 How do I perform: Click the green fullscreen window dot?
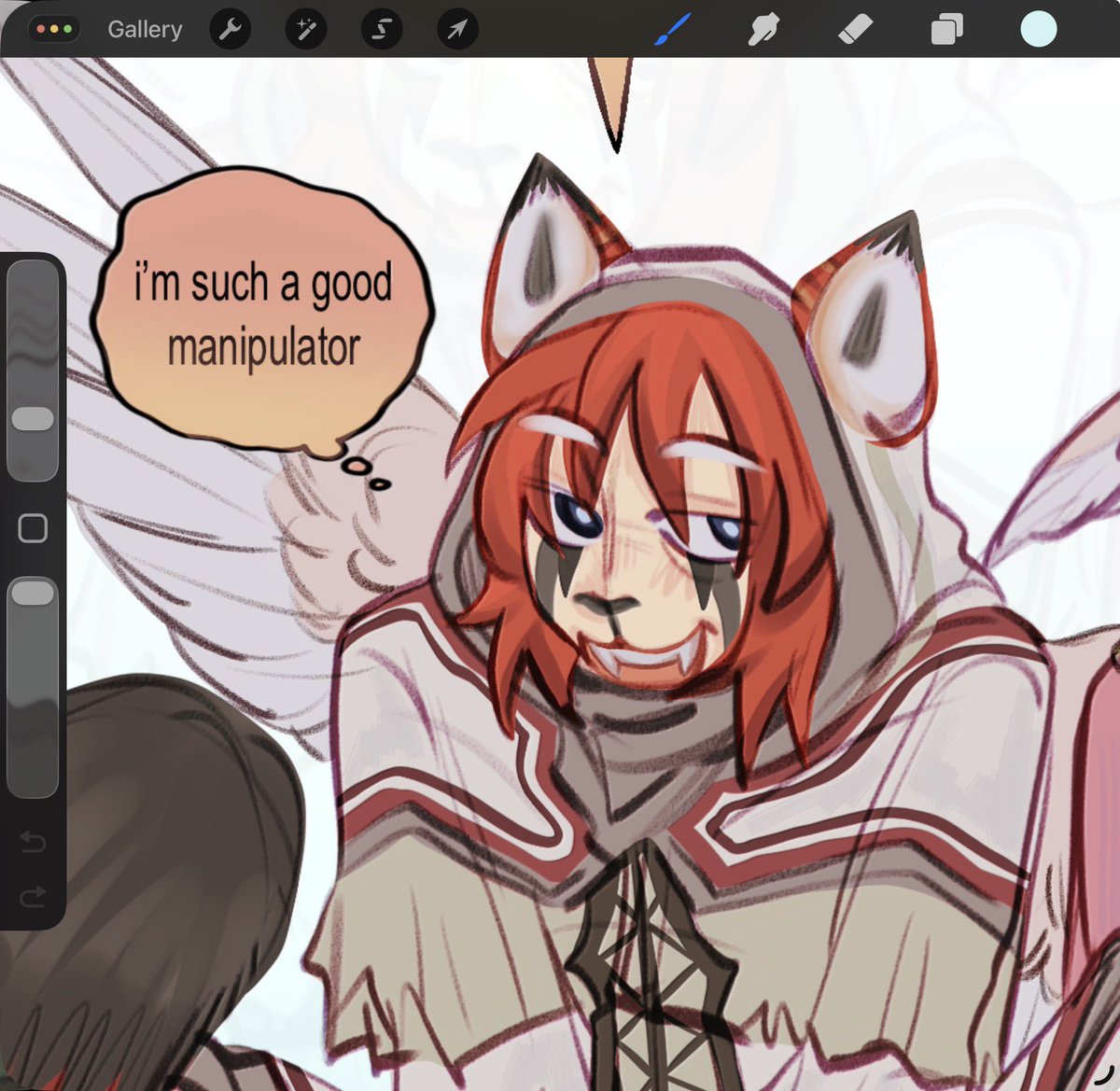click(x=68, y=29)
